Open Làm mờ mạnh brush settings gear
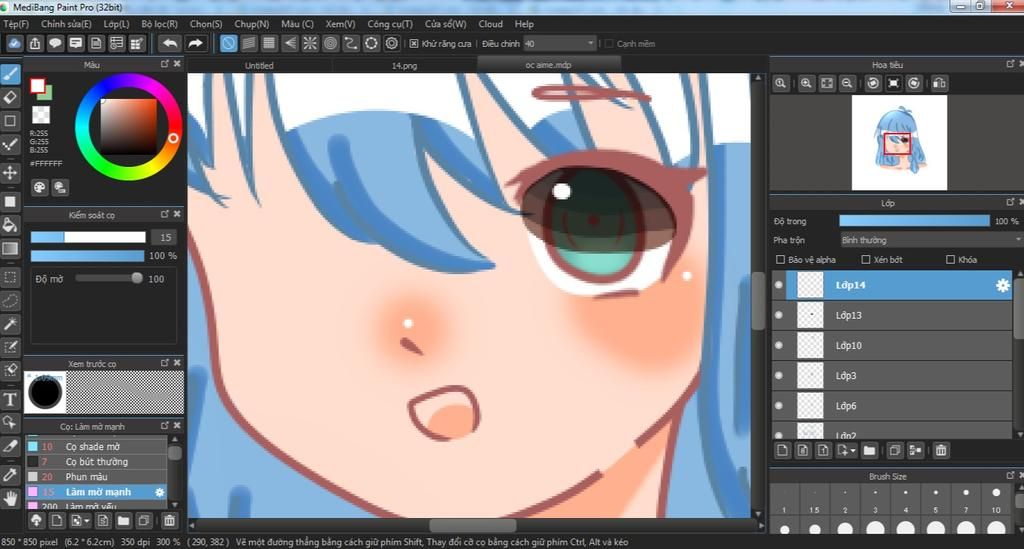Viewport: 1024px width, 549px height. (159, 492)
